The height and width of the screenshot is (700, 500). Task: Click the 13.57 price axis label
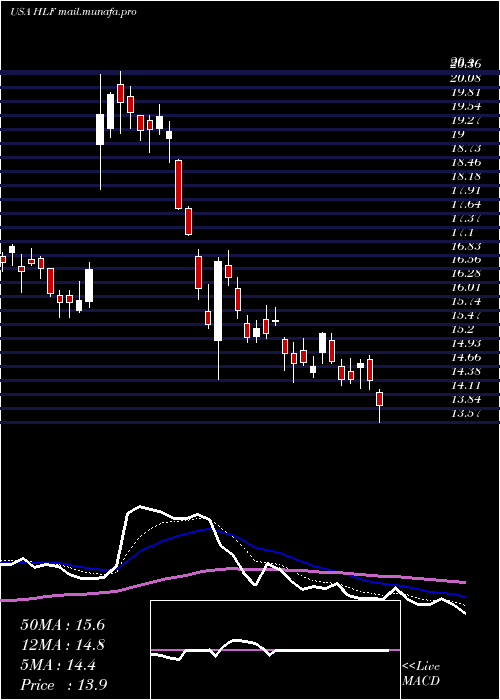[465, 413]
